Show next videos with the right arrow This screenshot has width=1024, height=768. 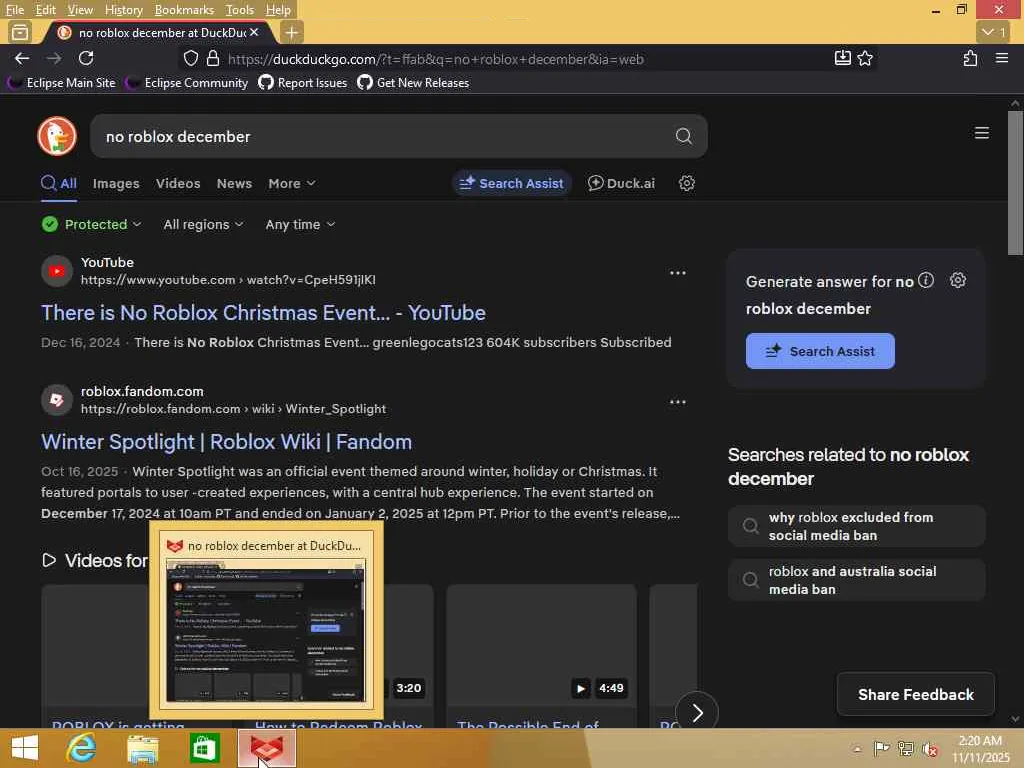pos(697,712)
